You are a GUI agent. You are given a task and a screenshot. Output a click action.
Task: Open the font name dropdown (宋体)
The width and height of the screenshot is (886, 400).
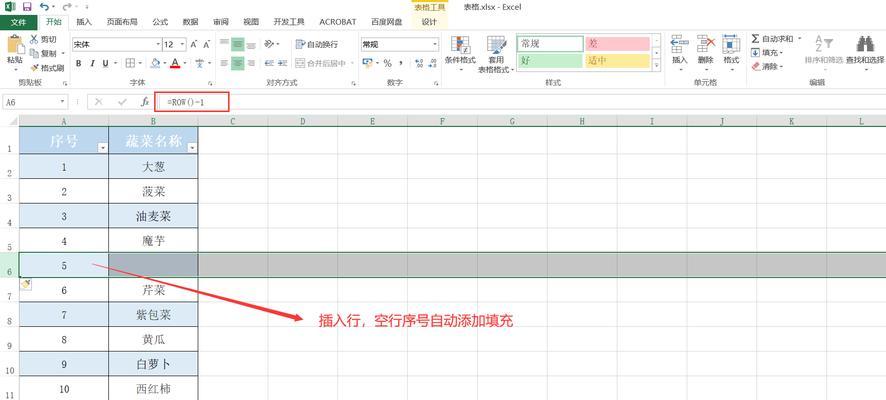(158, 44)
